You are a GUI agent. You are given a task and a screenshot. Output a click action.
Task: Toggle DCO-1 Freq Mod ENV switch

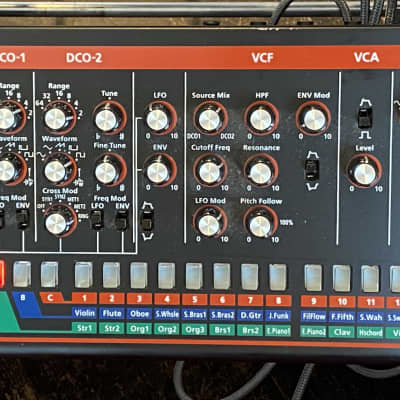[23, 220]
